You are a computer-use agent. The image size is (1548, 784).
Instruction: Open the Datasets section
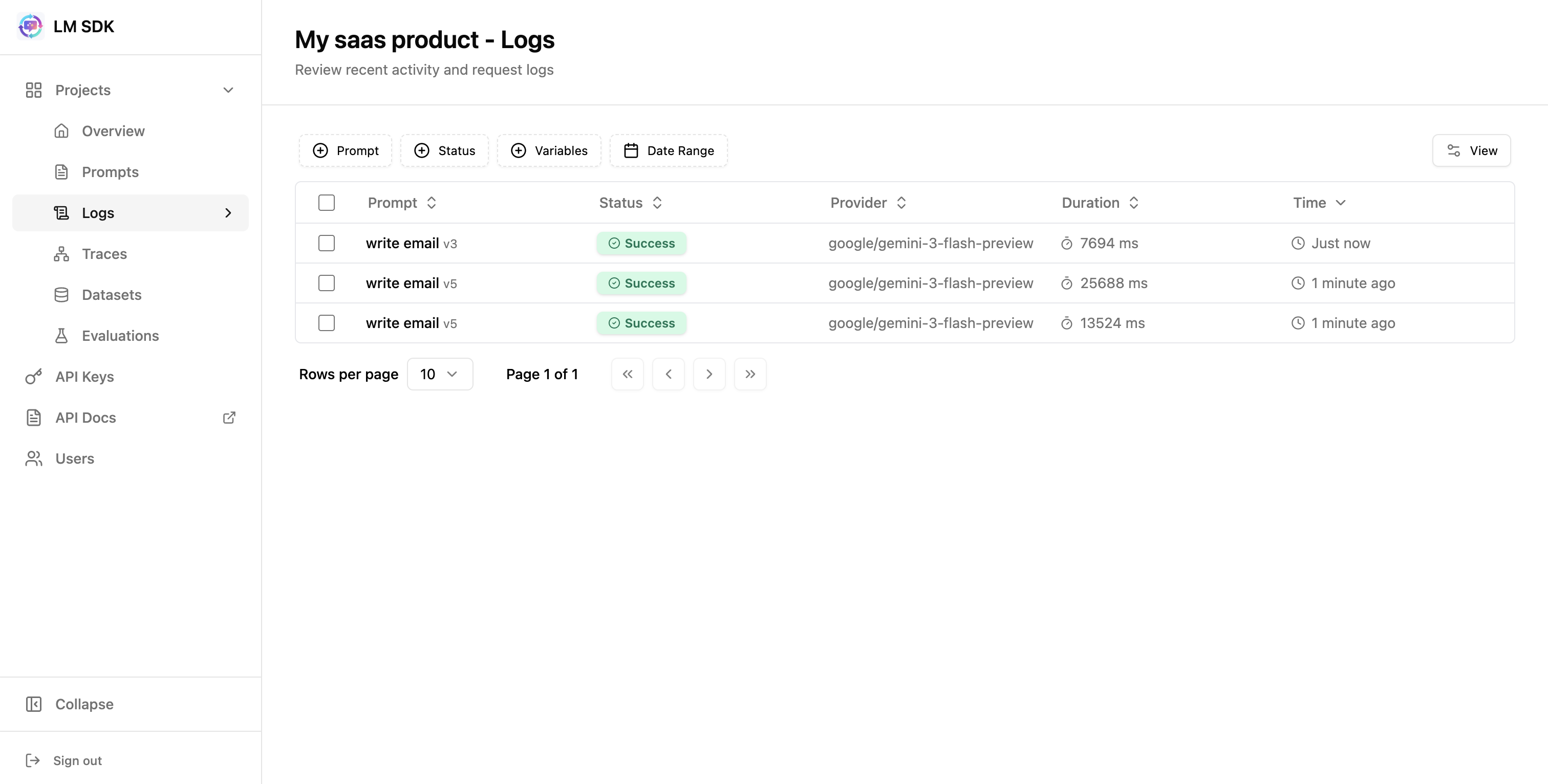pos(112,294)
